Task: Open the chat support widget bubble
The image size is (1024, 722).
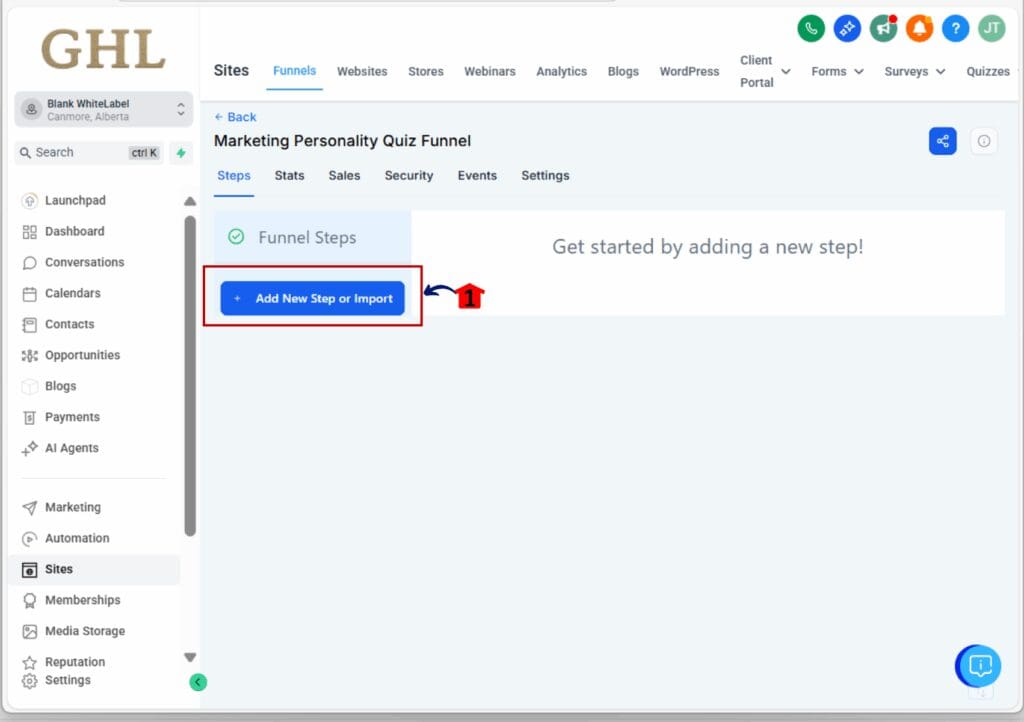Action: point(978,666)
